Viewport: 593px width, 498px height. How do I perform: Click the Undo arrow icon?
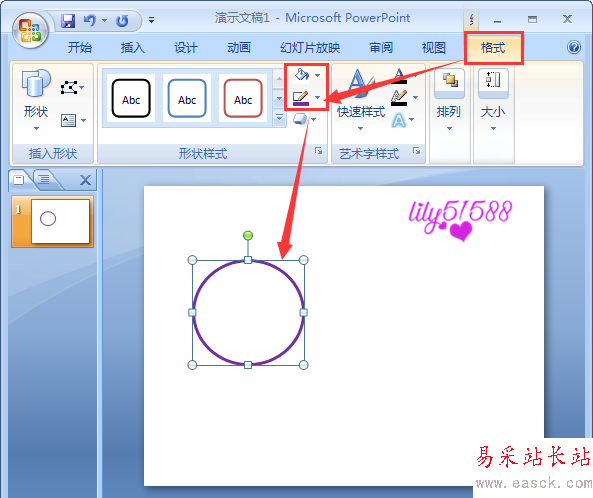click(90, 20)
